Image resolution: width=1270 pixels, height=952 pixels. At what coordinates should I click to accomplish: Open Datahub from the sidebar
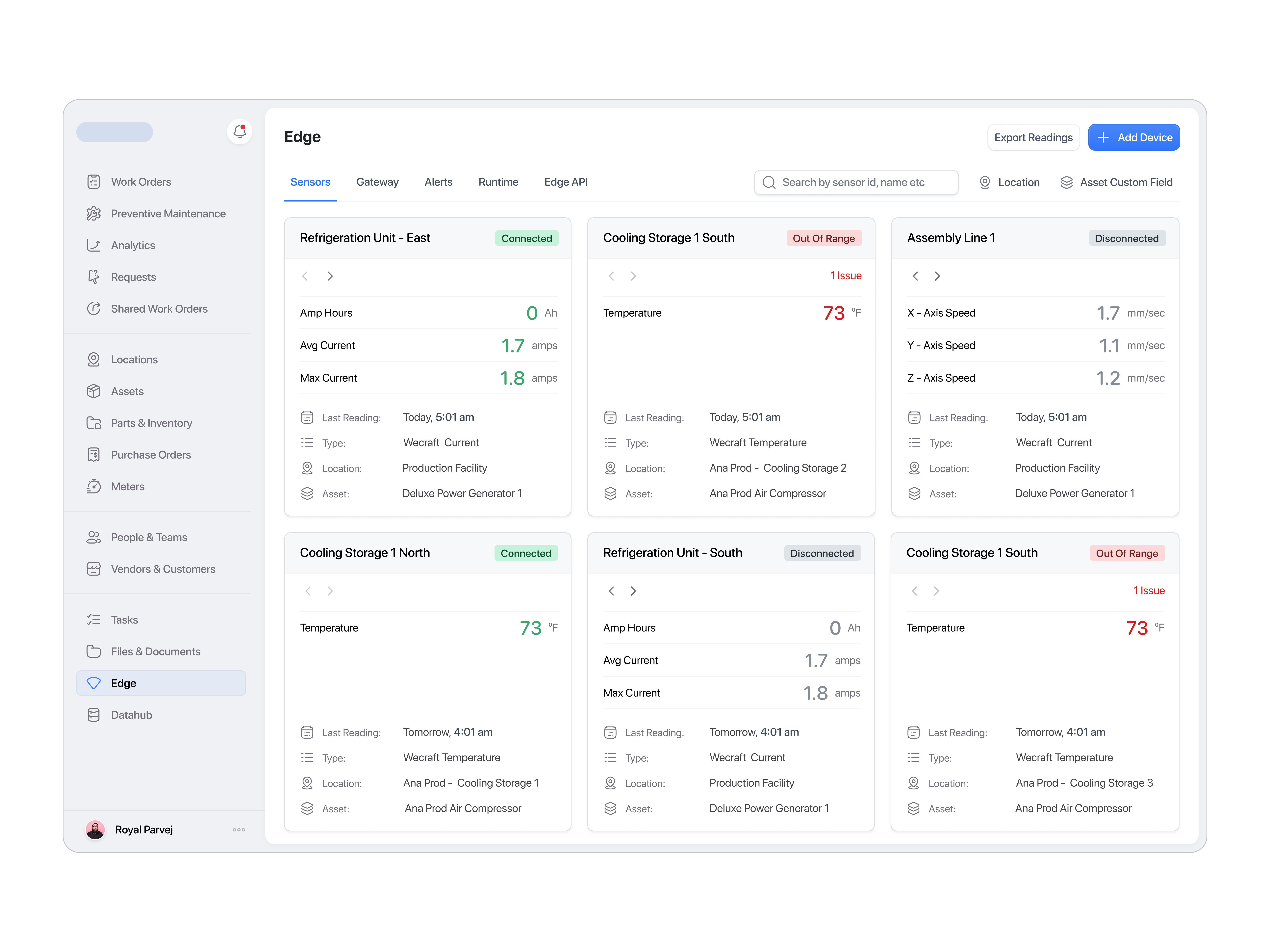[x=131, y=714]
